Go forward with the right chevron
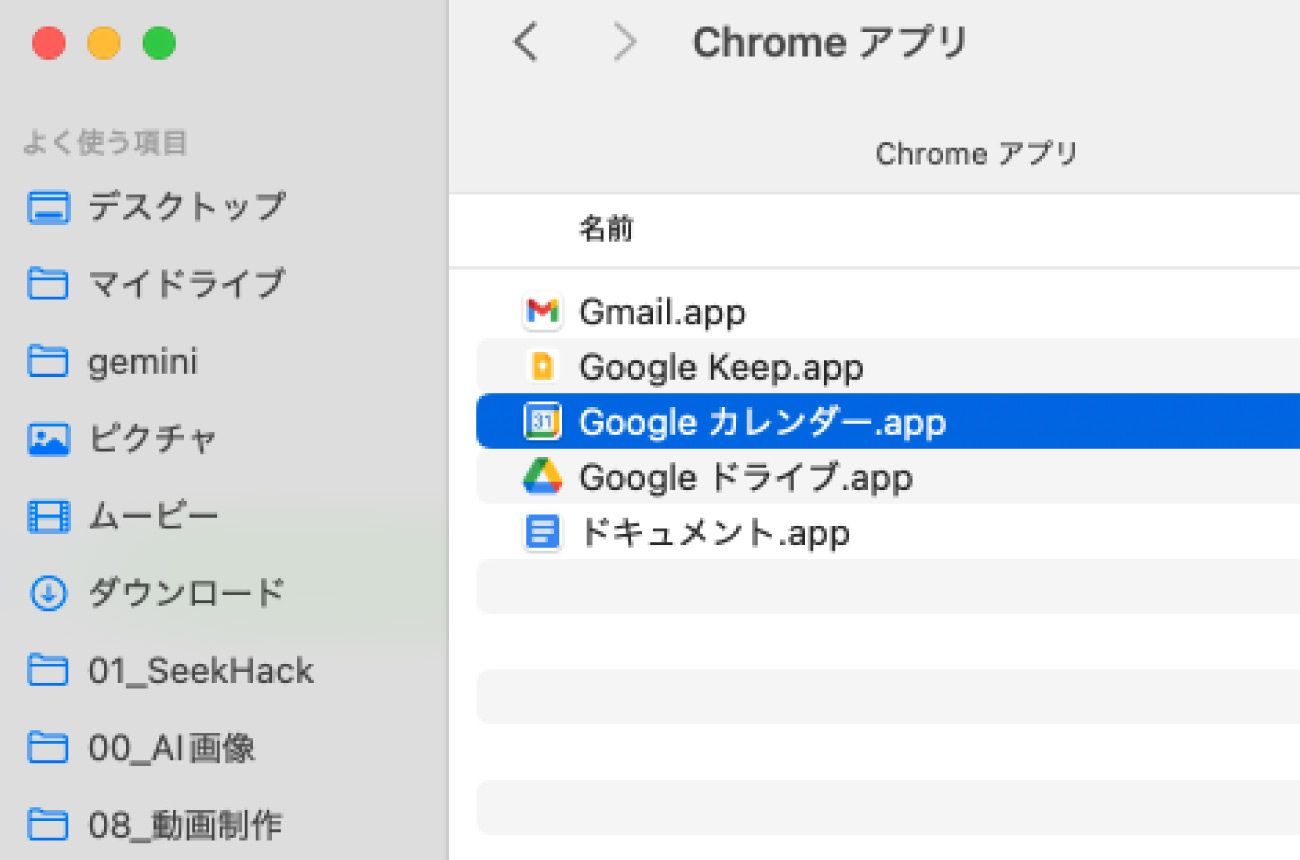Screen dimensions: 1300x860 coord(625,43)
